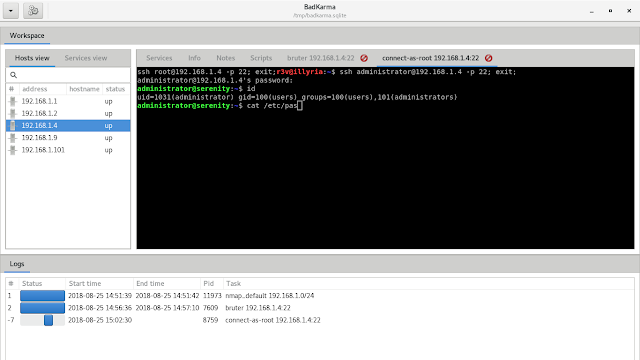The height and width of the screenshot is (360, 640).
Task: Sort logs by Status column
Action: click(42, 284)
